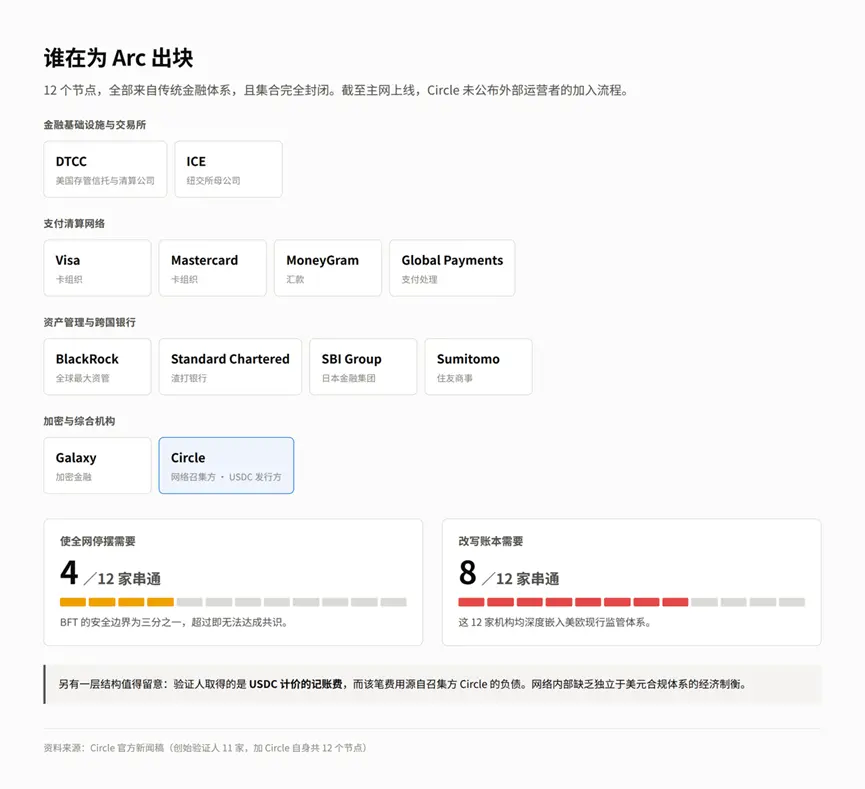865x789 pixels.
Task: Select the Standard Chartered card
Action: click(230, 367)
